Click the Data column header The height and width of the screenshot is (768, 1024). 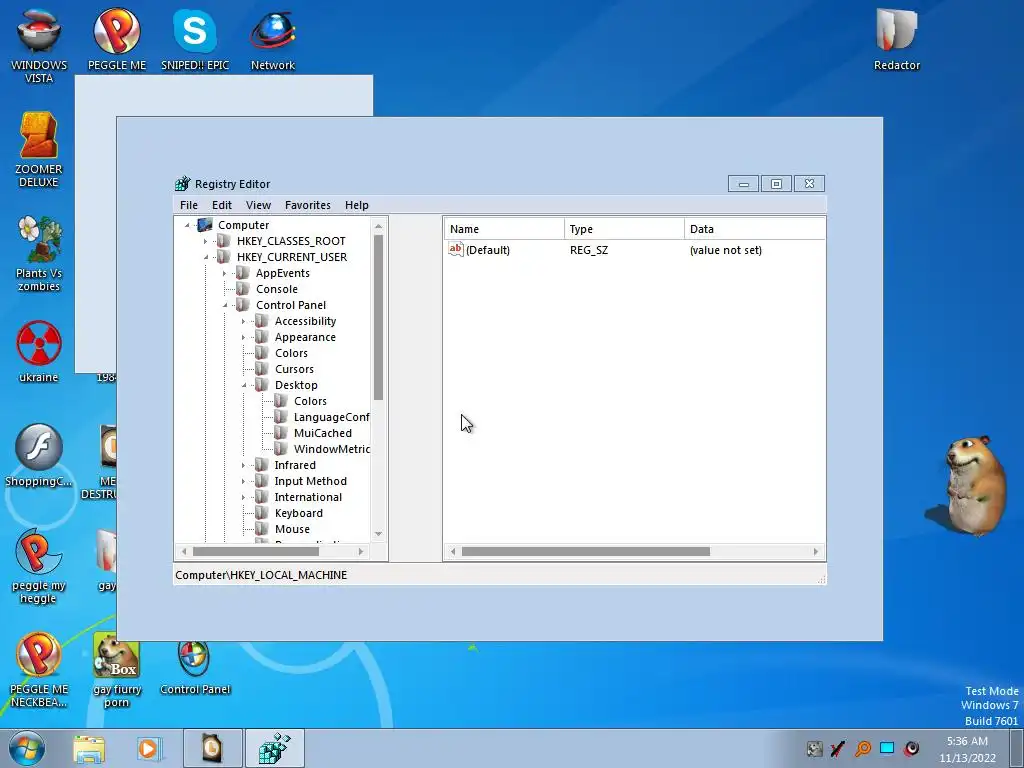[755, 229]
